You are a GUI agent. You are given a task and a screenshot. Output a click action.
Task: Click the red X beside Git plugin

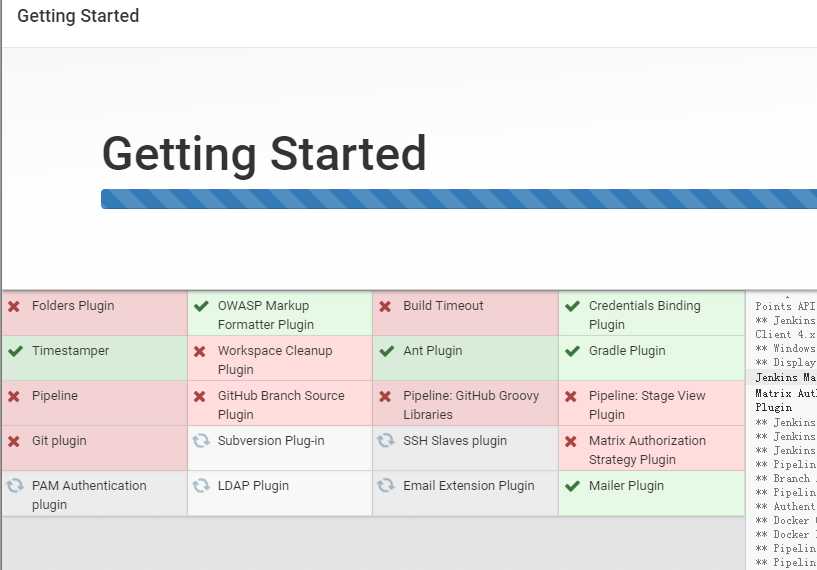pos(14,441)
